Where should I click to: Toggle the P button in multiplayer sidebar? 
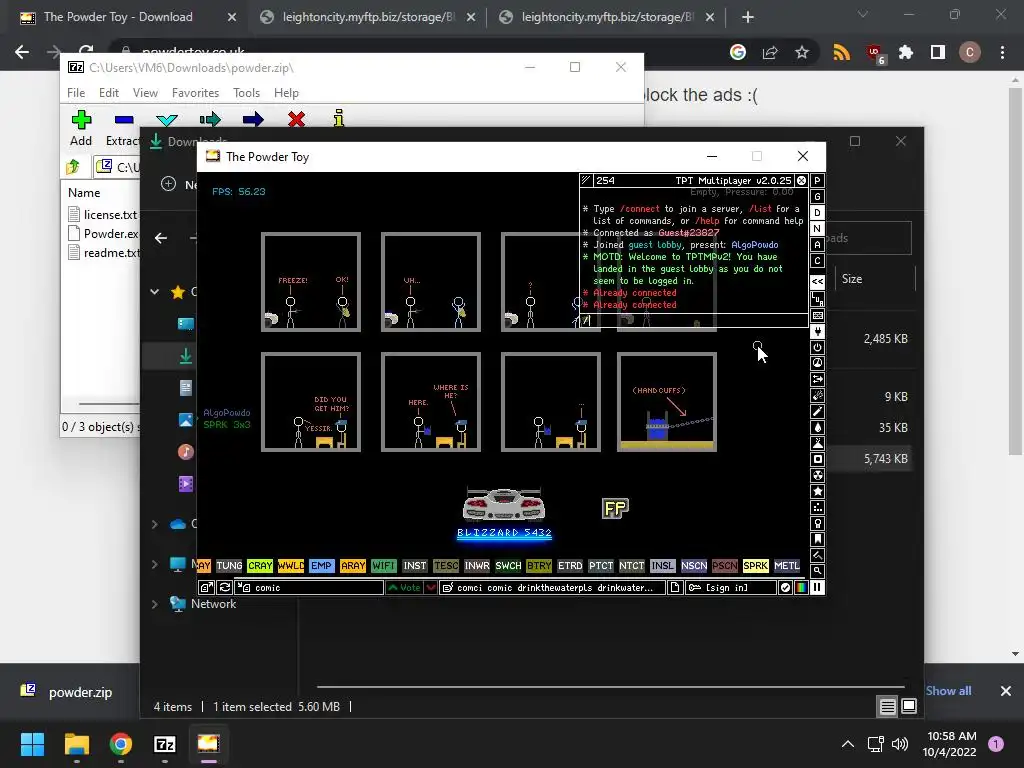817,181
